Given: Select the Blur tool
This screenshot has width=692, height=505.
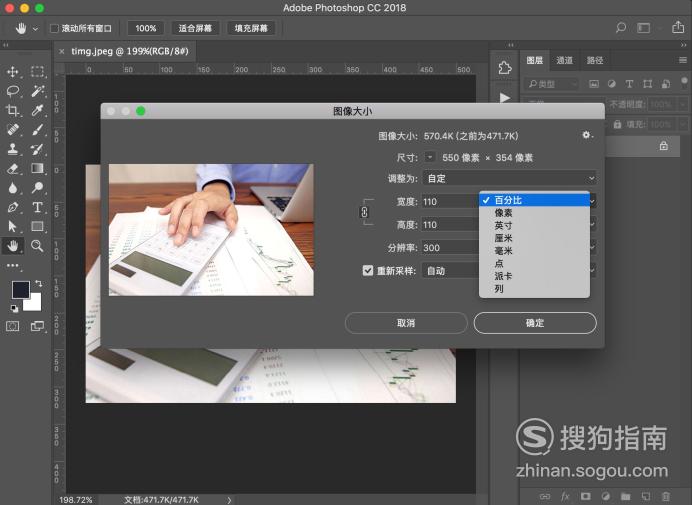Looking at the screenshot, I should [x=13, y=188].
